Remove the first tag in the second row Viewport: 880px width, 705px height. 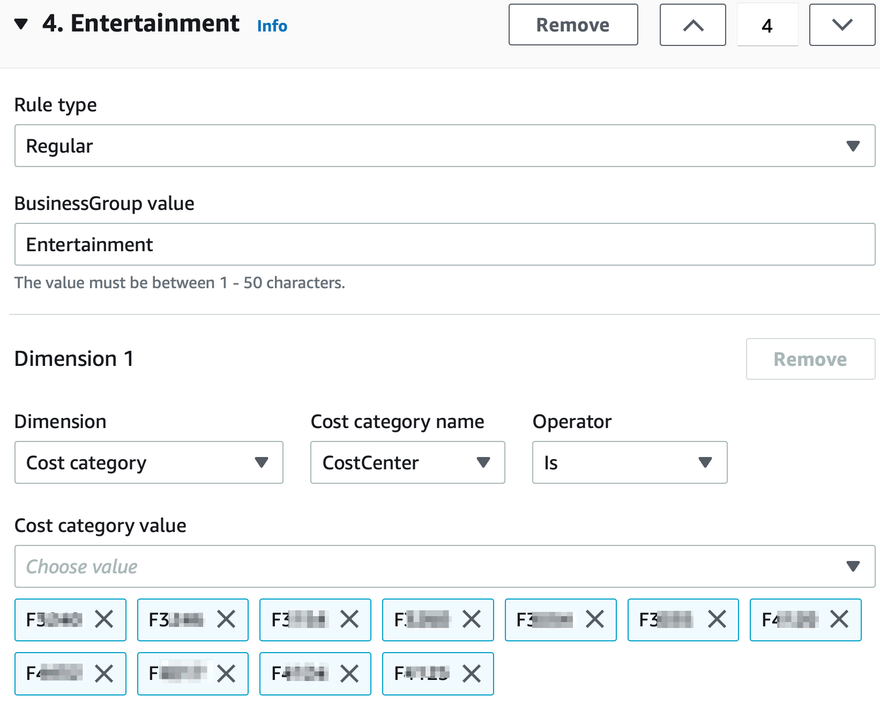point(104,674)
